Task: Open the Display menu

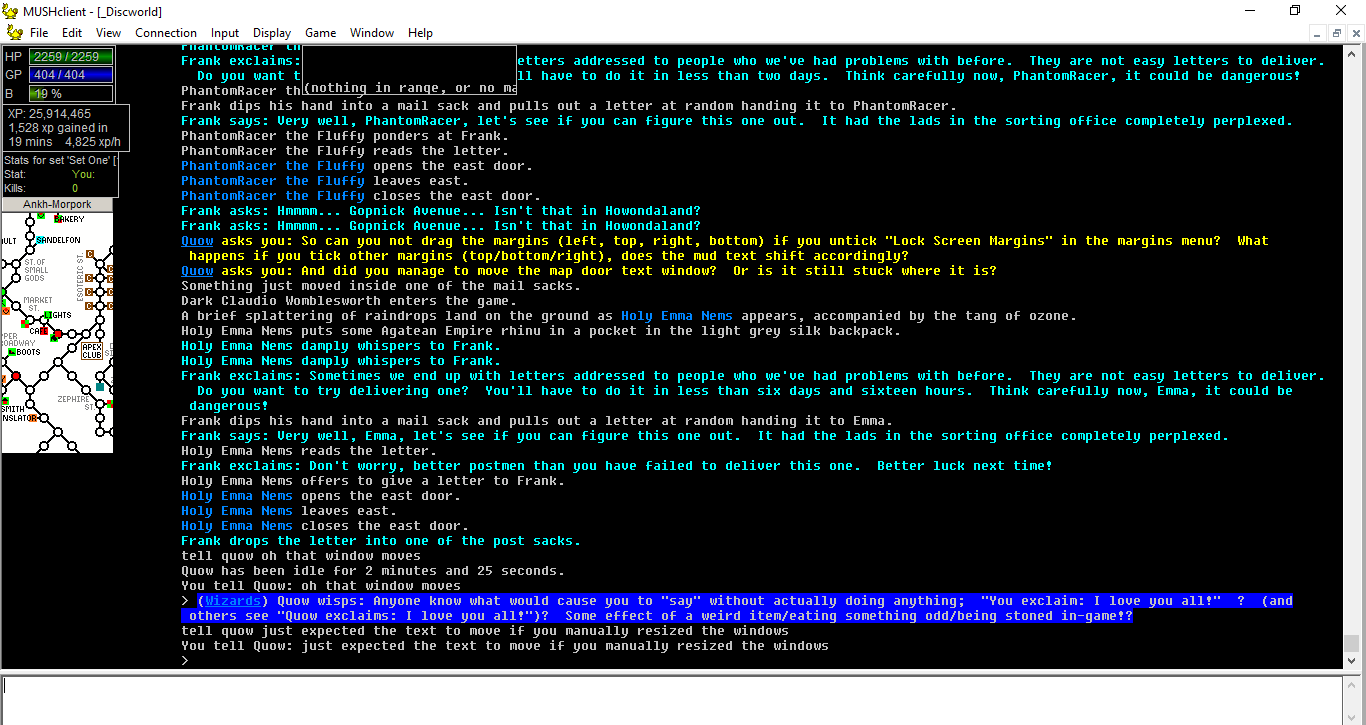Action: 272,33
